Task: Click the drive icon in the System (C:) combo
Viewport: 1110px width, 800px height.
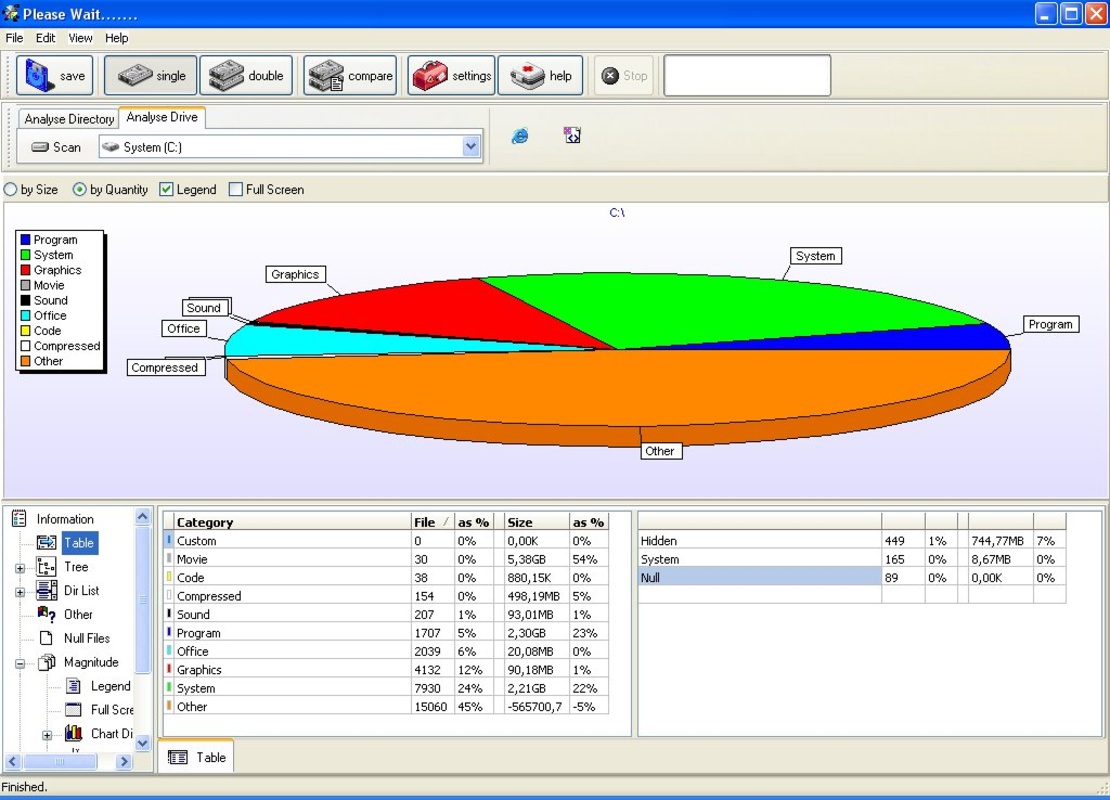Action: click(110, 147)
